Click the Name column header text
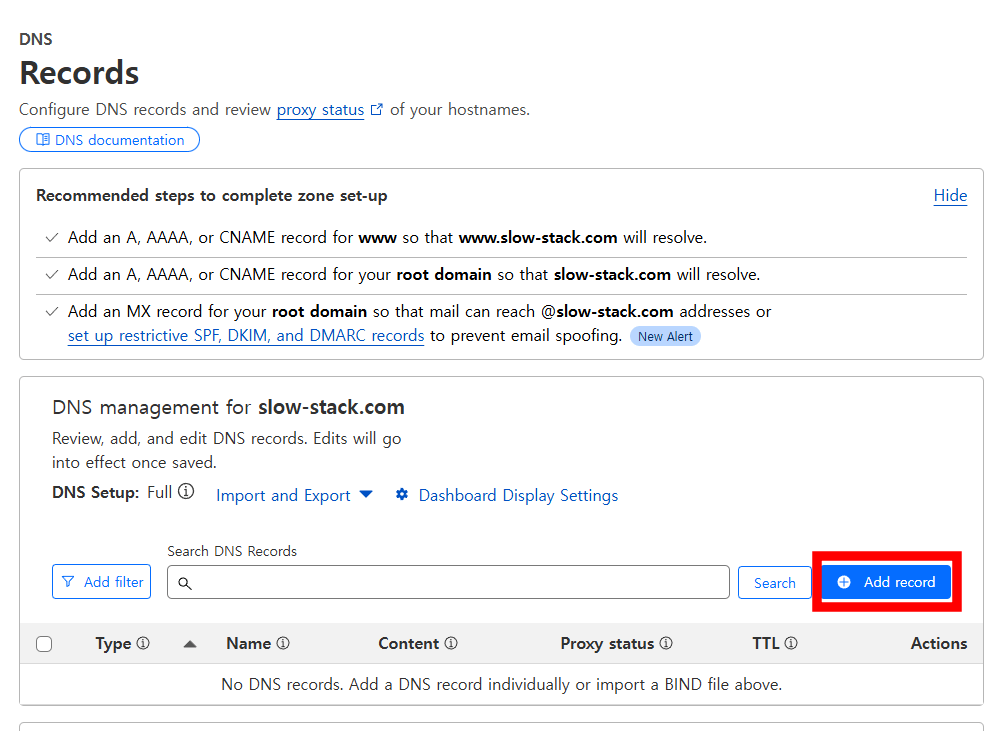The width and height of the screenshot is (1004, 731). tap(248, 643)
